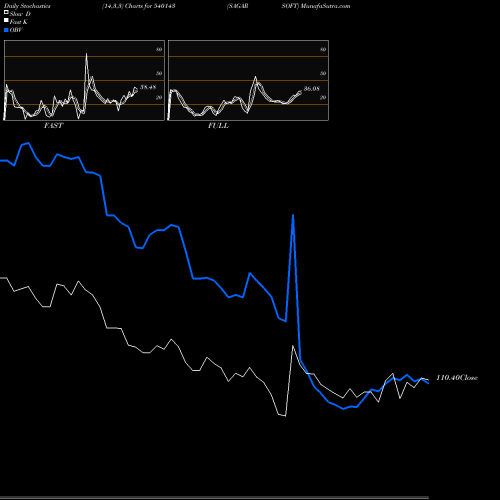Click the peak of the FULL stochastic chart
The width and height of the screenshot is (500, 500).
256,78
